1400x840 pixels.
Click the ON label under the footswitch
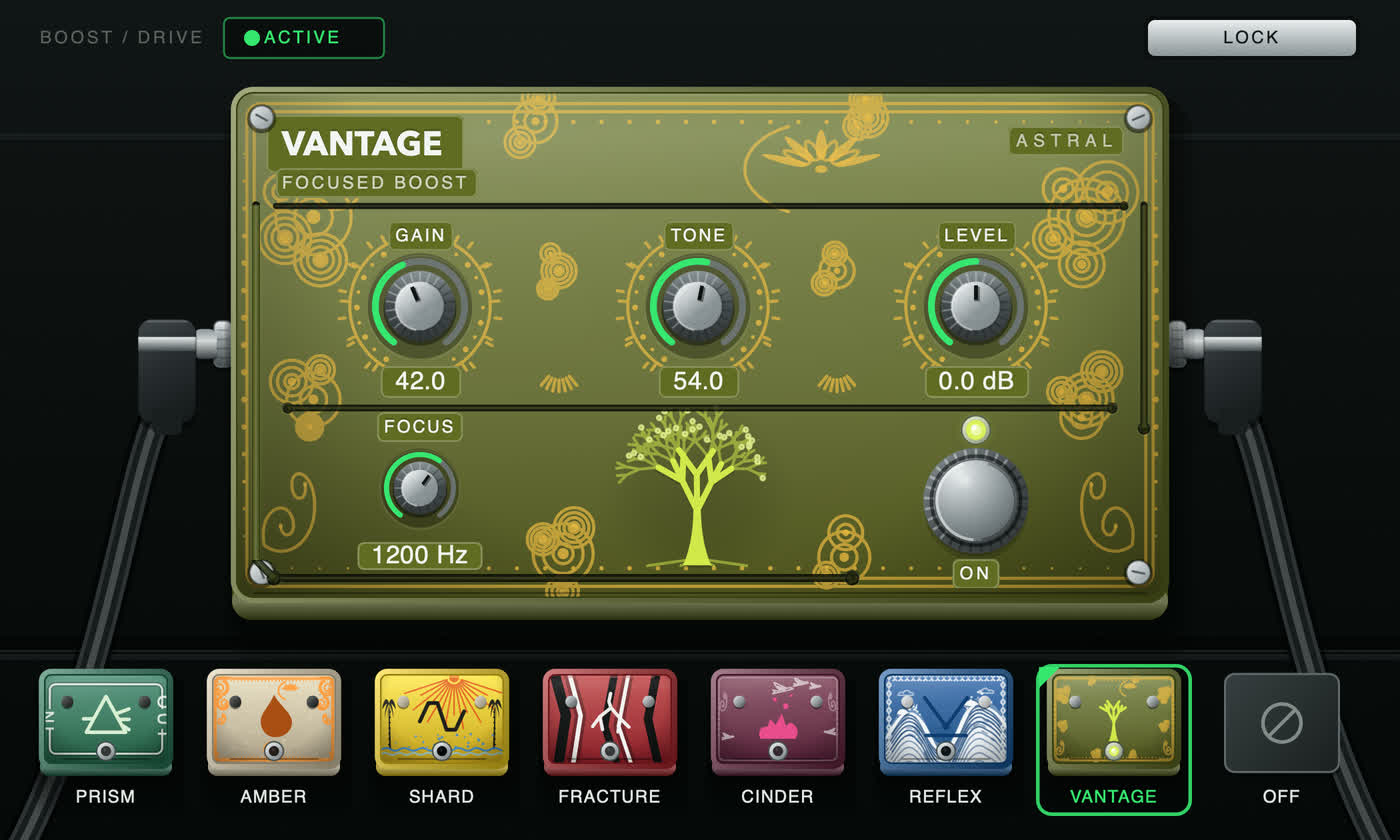976,574
